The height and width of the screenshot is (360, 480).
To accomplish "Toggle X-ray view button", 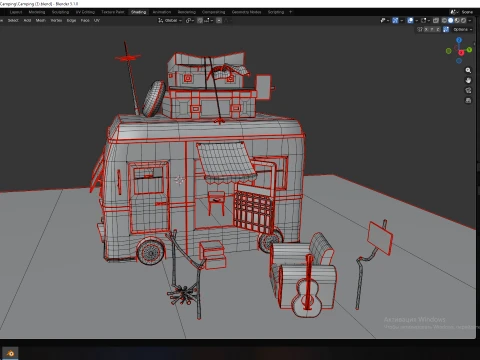I will 436,20.
